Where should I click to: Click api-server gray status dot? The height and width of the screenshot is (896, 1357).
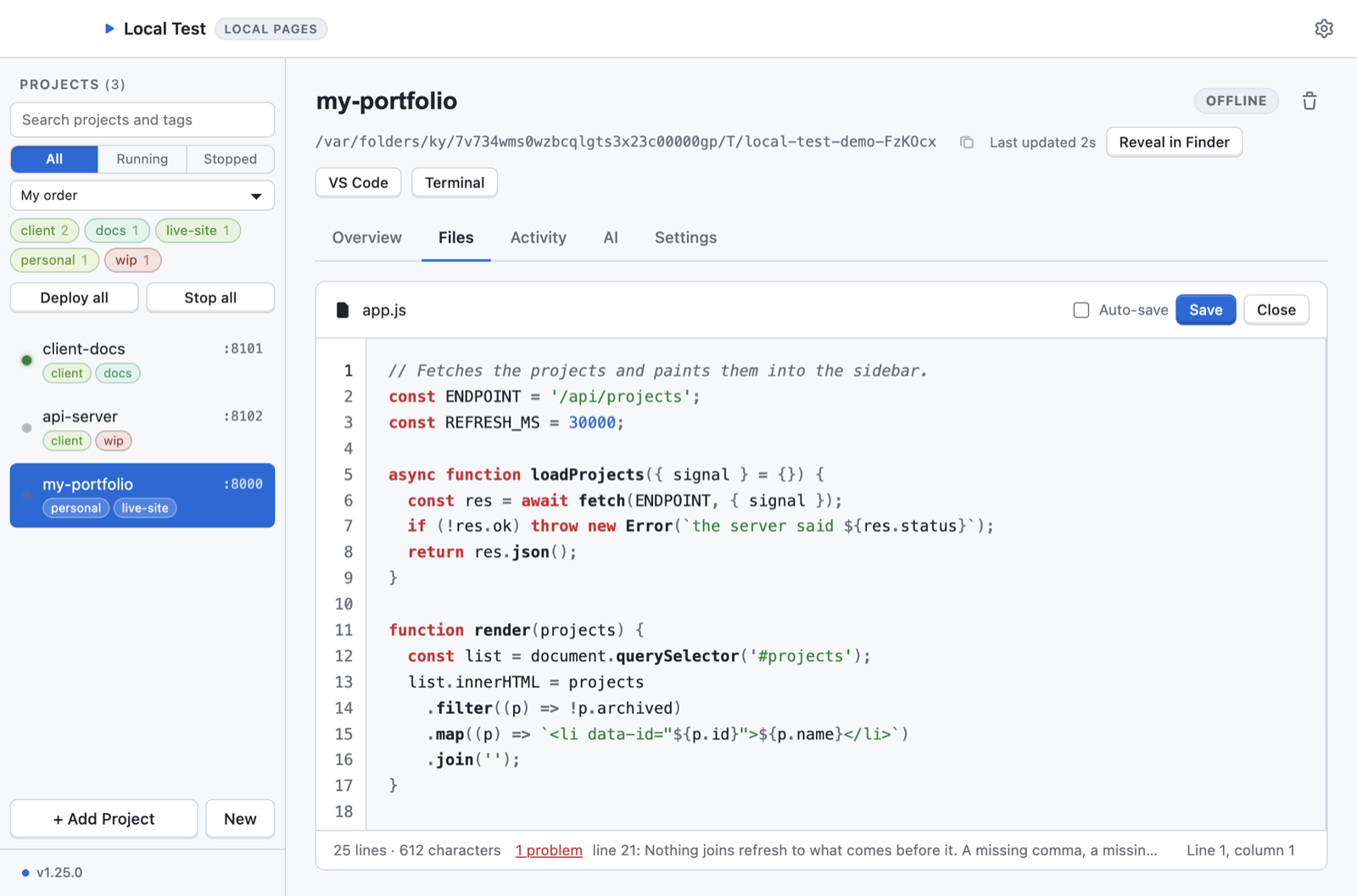coord(26,428)
